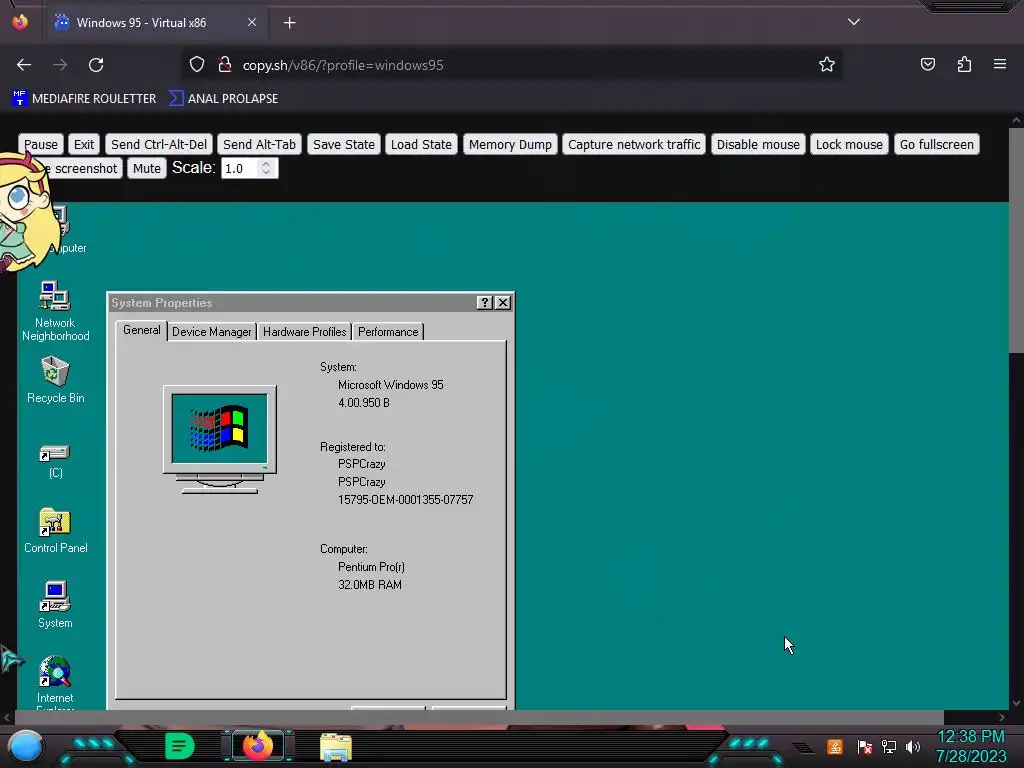The width and height of the screenshot is (1024, 768).
Task: Open the Firefox extensions puzzle icon
Action: click(x=964, y=65)
